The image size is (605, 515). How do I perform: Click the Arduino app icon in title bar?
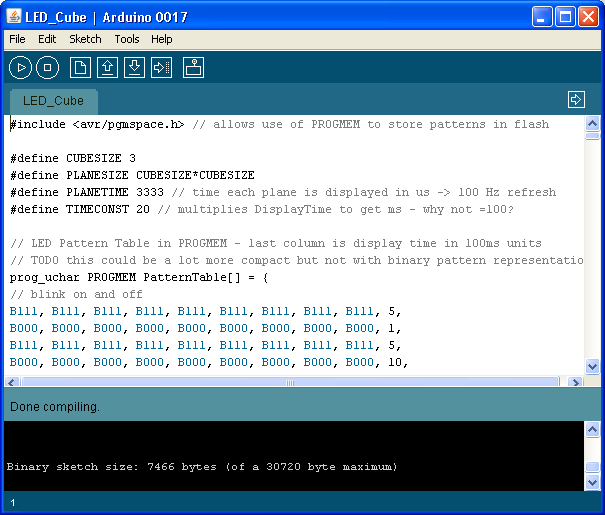tap(14, 17)
